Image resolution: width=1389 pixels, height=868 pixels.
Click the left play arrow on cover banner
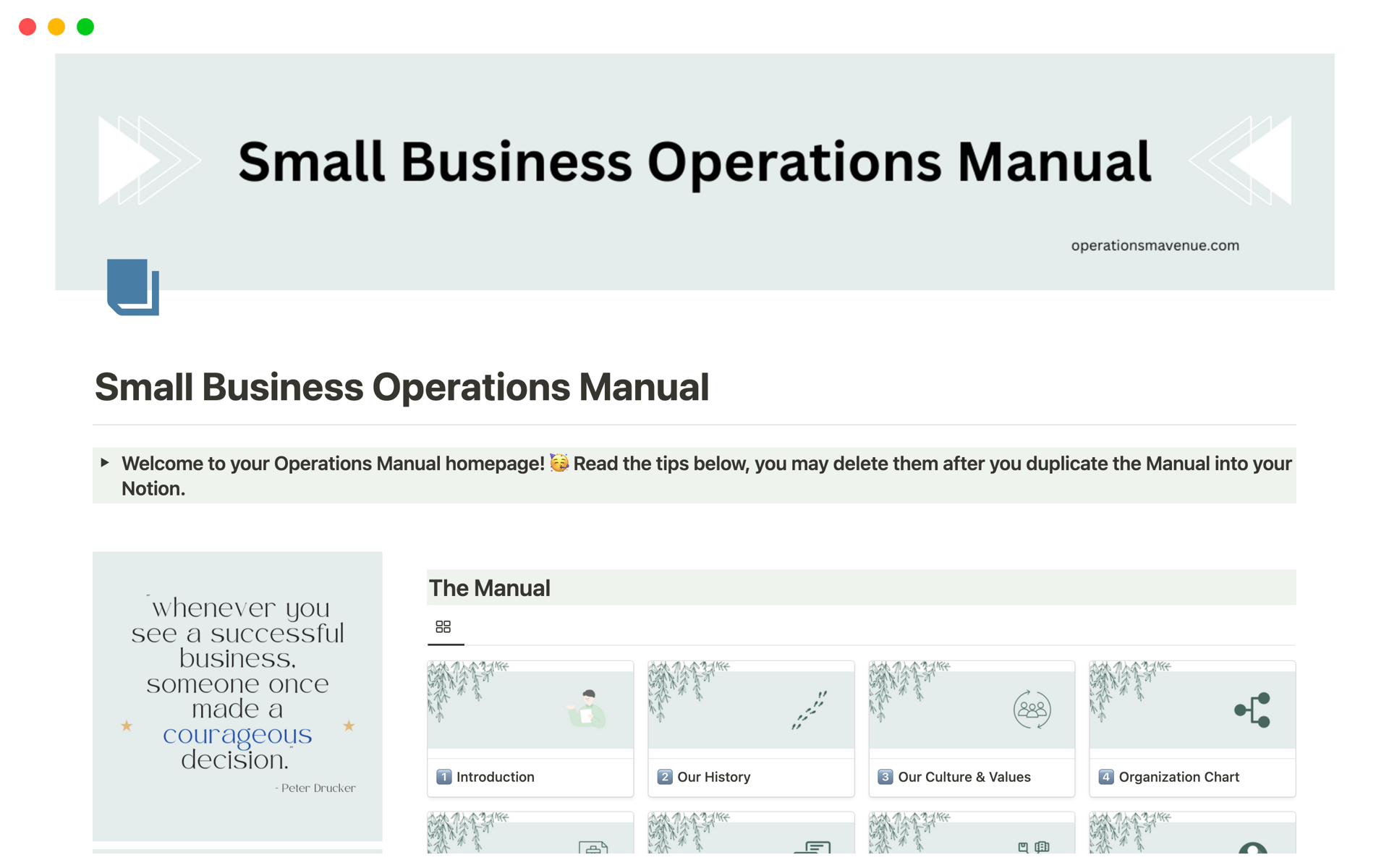click(137, 161)
